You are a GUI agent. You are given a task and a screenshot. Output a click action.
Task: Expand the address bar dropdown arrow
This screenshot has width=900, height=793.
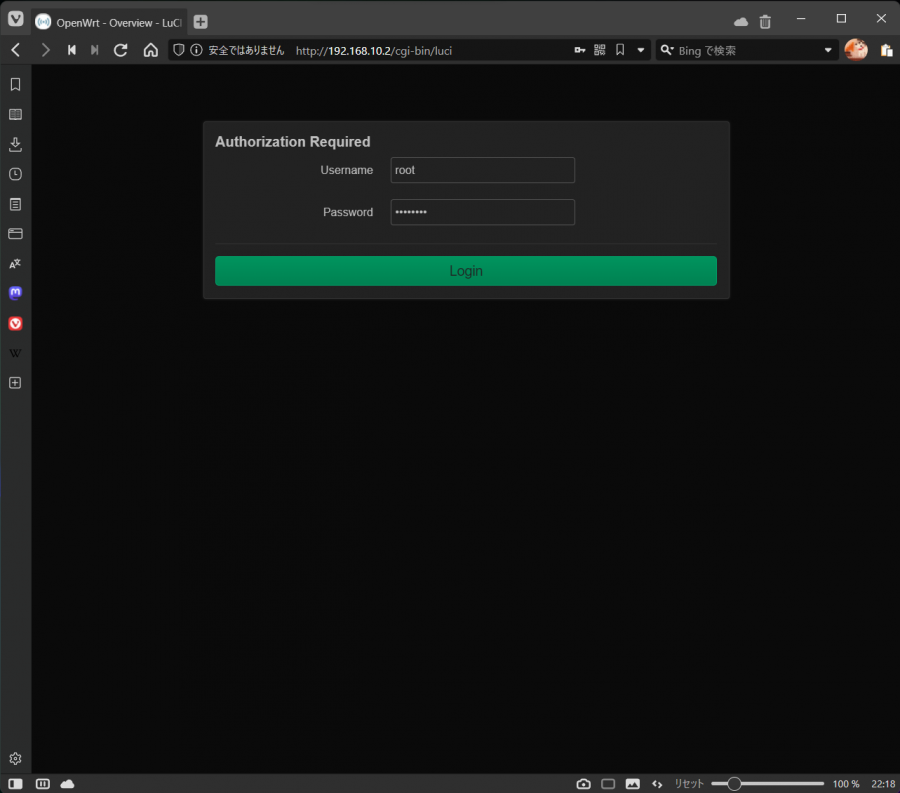point(641,50)
